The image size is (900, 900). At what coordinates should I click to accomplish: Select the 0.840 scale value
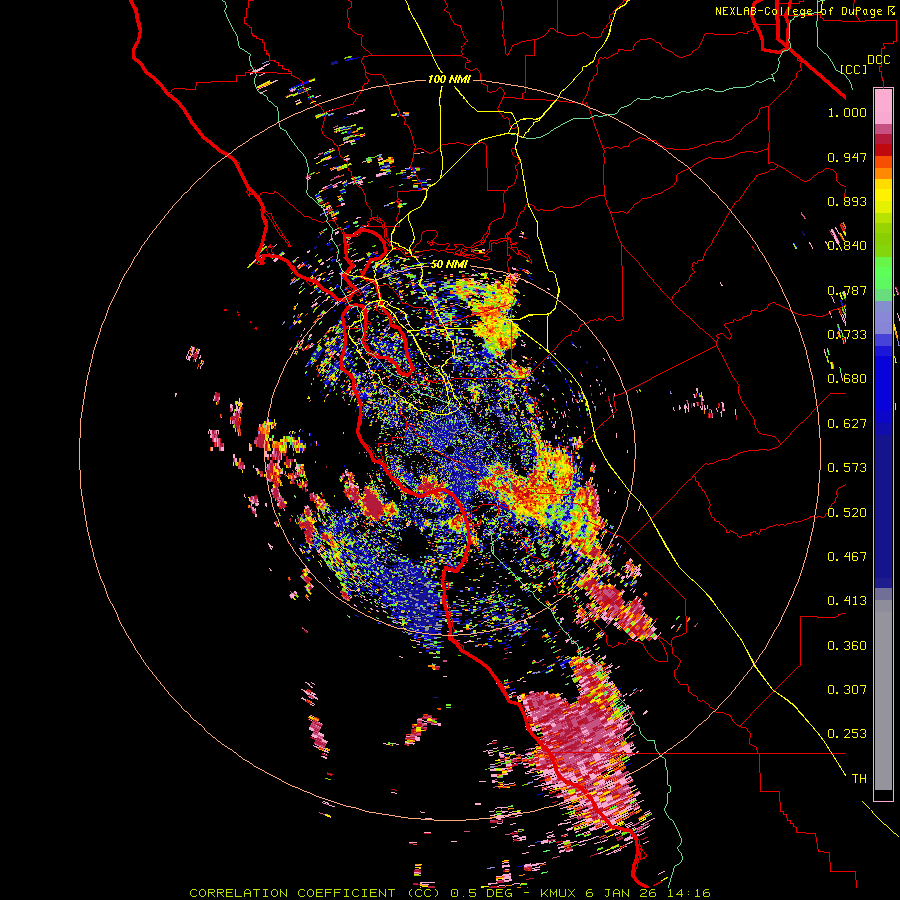click(847, 246)
